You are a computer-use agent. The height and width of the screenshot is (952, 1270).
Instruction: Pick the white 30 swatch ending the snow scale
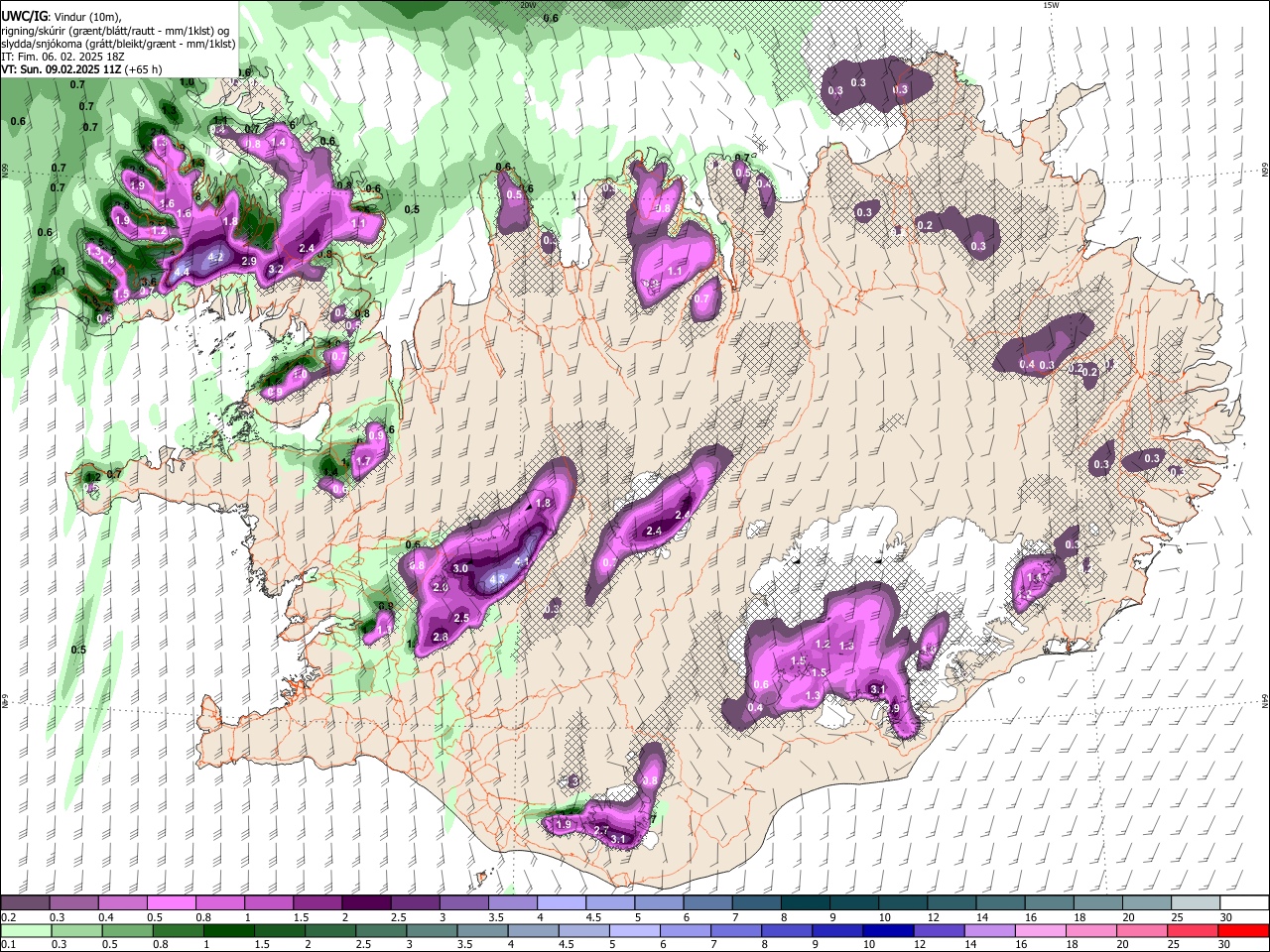click(1244, 903)
